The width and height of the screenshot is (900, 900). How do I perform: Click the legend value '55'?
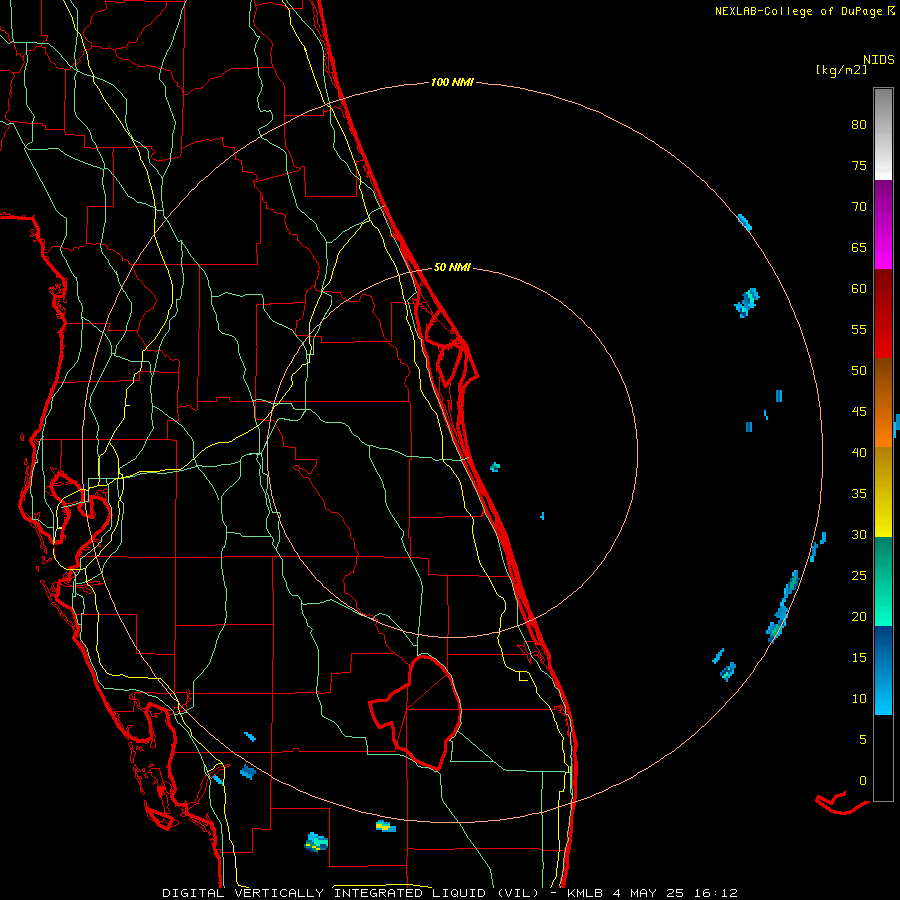point(859,330)
